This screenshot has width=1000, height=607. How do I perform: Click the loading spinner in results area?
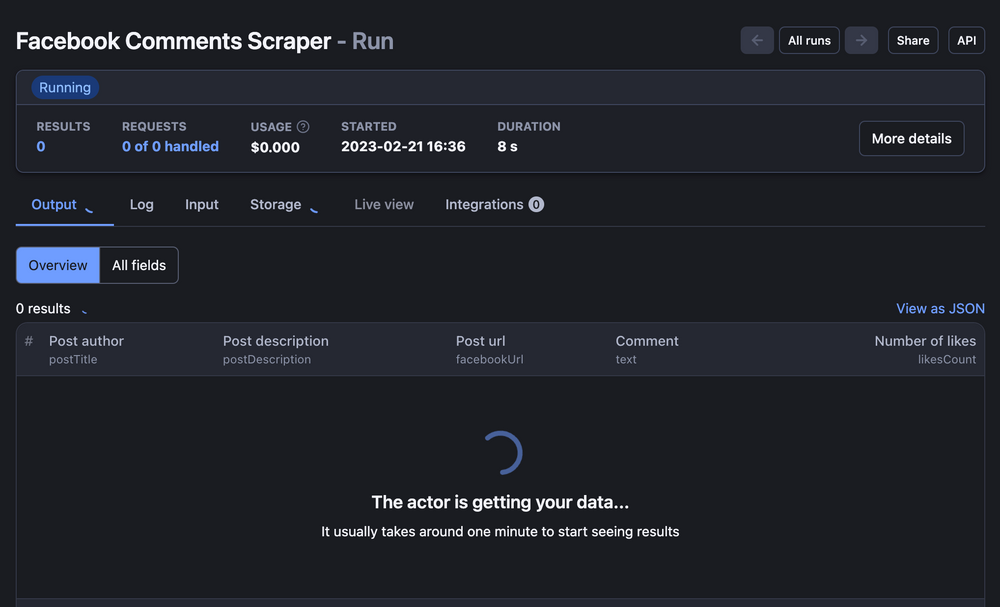pyautogui.click(x=500, y=453)
